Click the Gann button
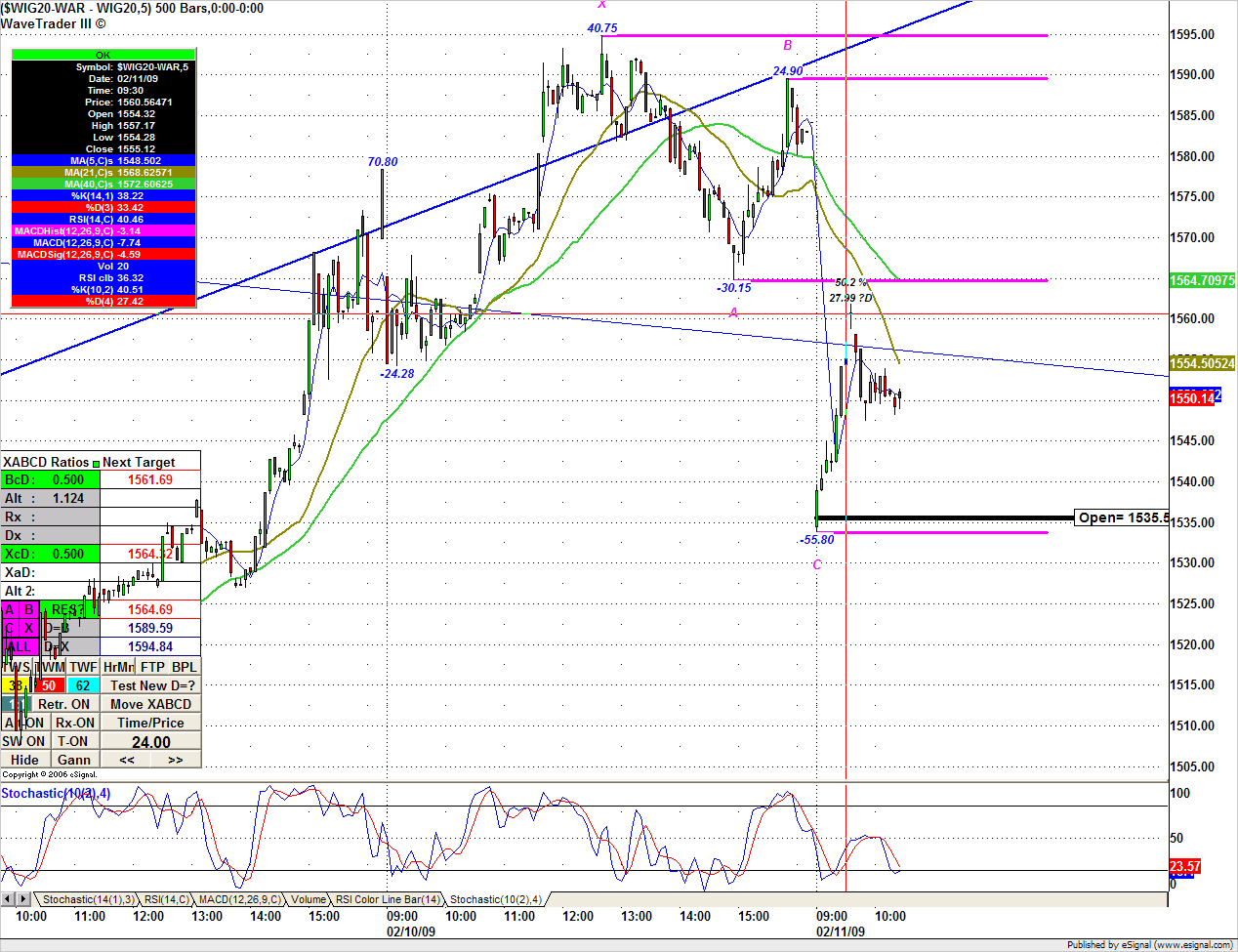Viewport: 1238px width, 952px height. click(x=74, y=760)
